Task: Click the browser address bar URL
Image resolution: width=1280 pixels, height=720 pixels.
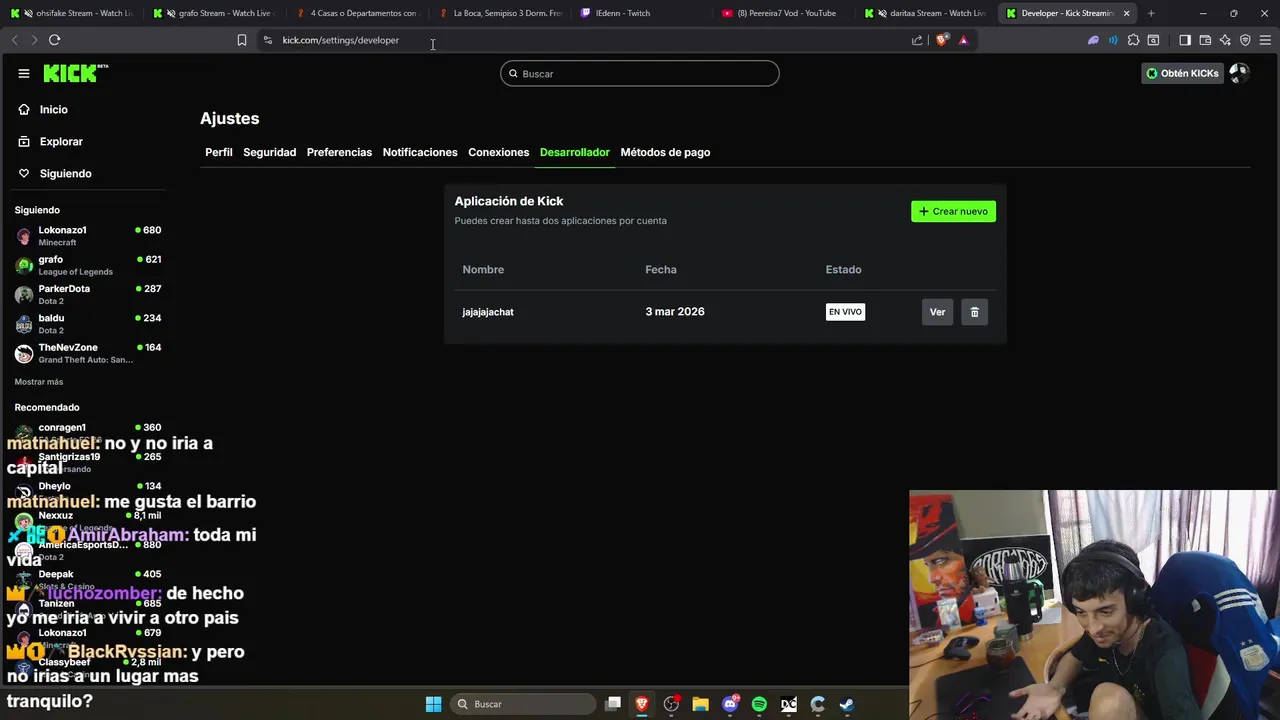Action: (341, 40)
